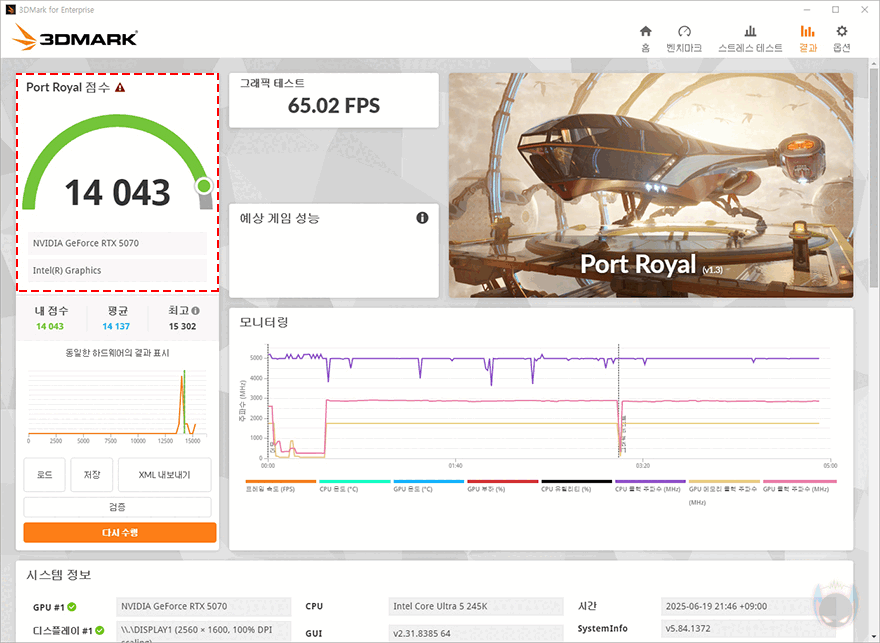The image size is (880, 643).
Task: Click the Intel(R) Graphics row
Action: [x=117, y=270]
